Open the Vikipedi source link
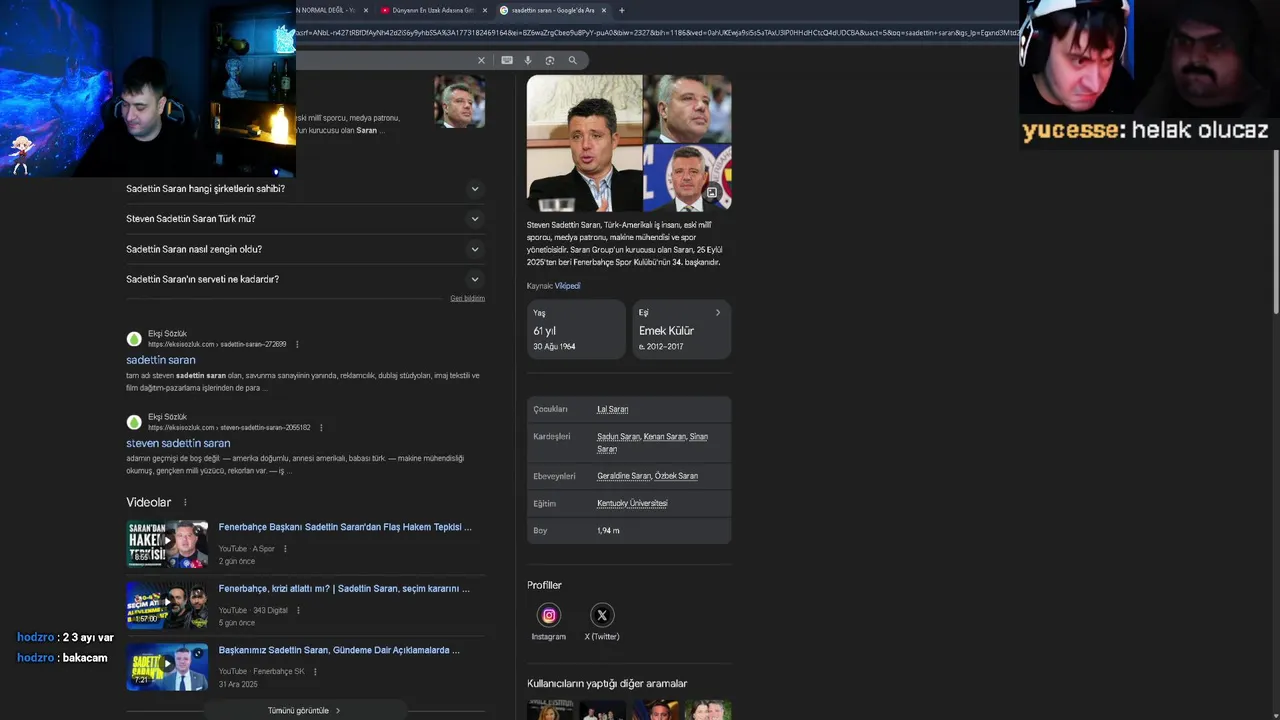Viewport: 1280px width, 720px height. 567,286
